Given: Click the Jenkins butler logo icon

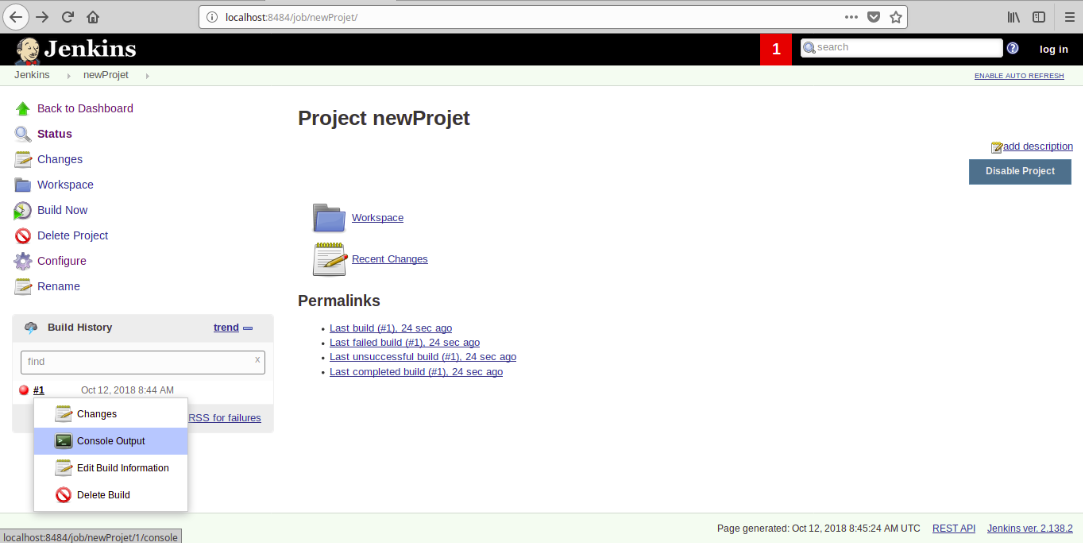Looking at the screenshot, I should coord(28,50).
